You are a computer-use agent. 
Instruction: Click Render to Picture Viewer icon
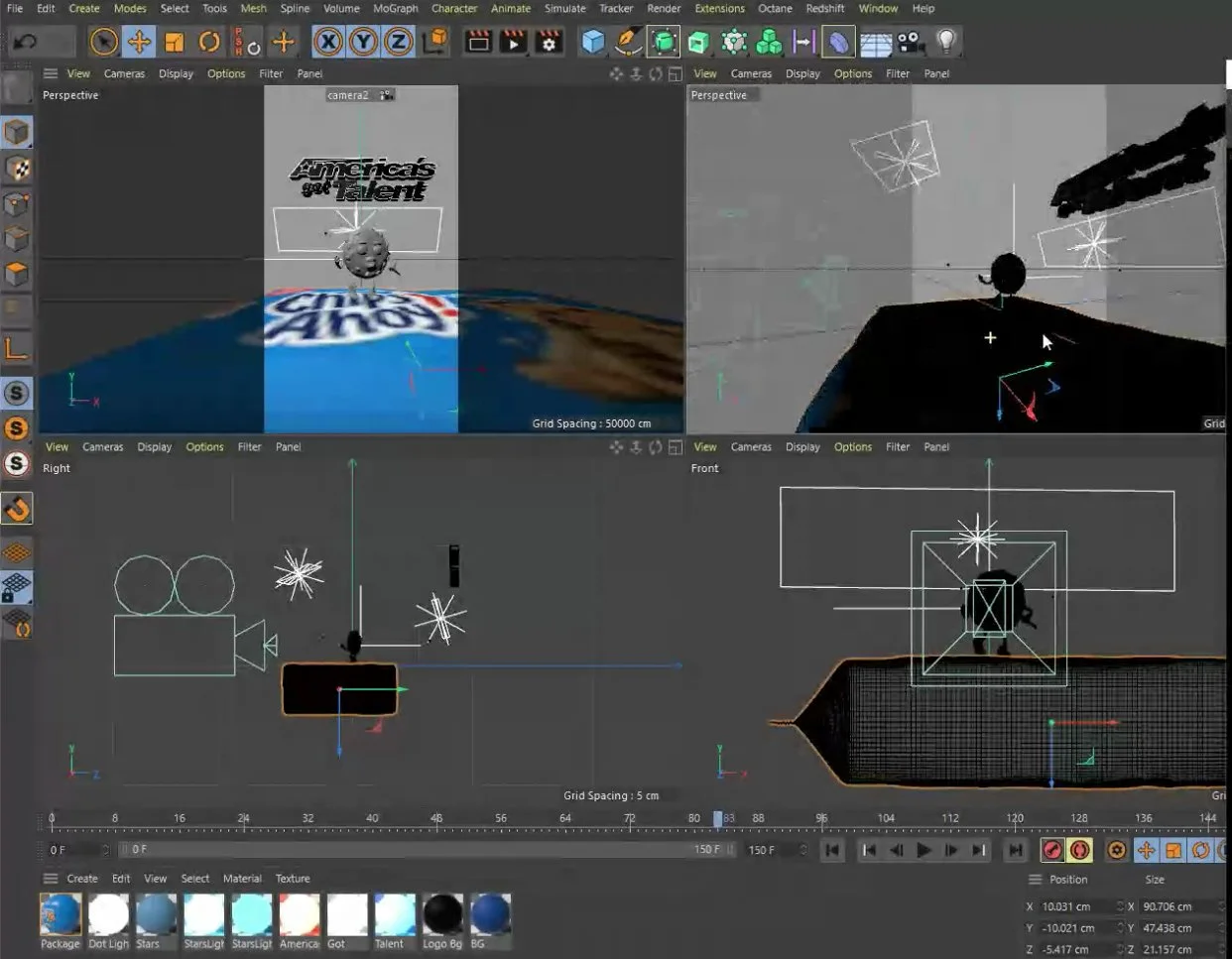(x=513, y=42)
